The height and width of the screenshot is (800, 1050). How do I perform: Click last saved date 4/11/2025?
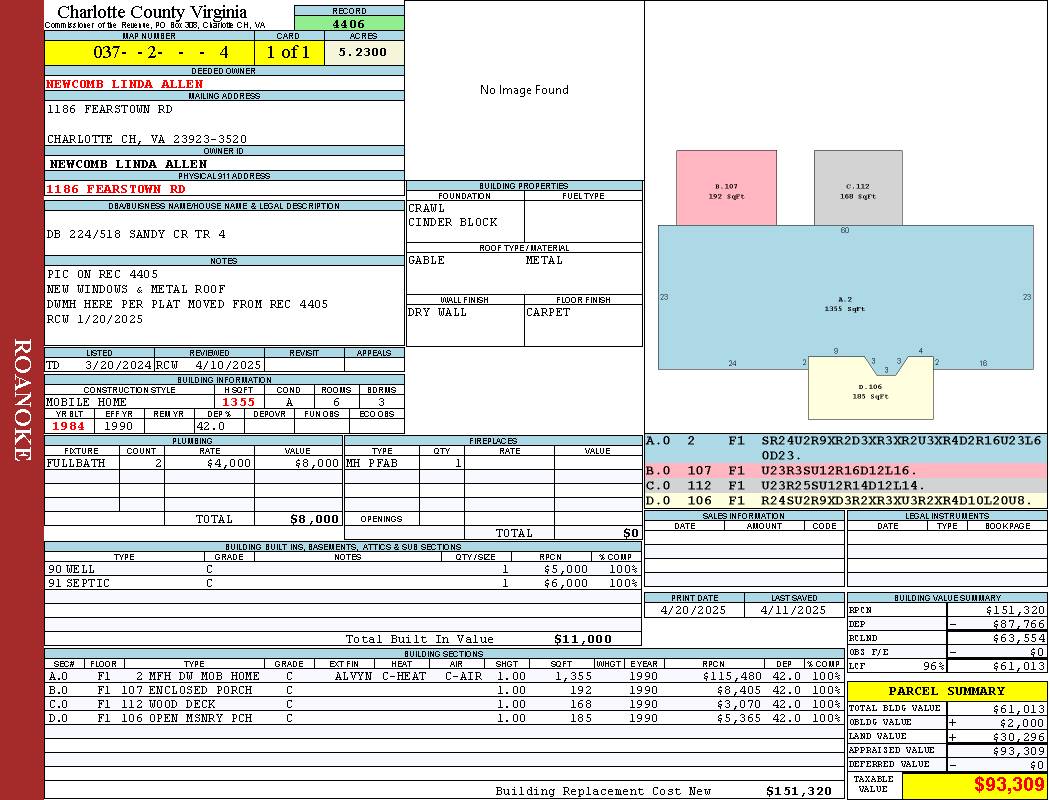[794, 611]
